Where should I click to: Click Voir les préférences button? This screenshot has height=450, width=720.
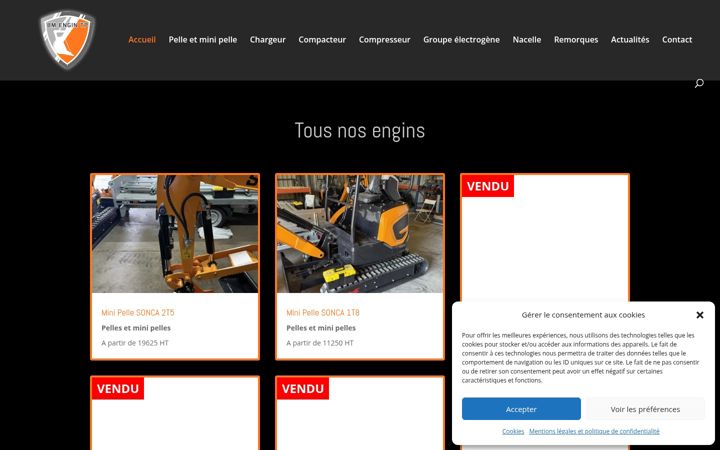click(x=645, y=409)
